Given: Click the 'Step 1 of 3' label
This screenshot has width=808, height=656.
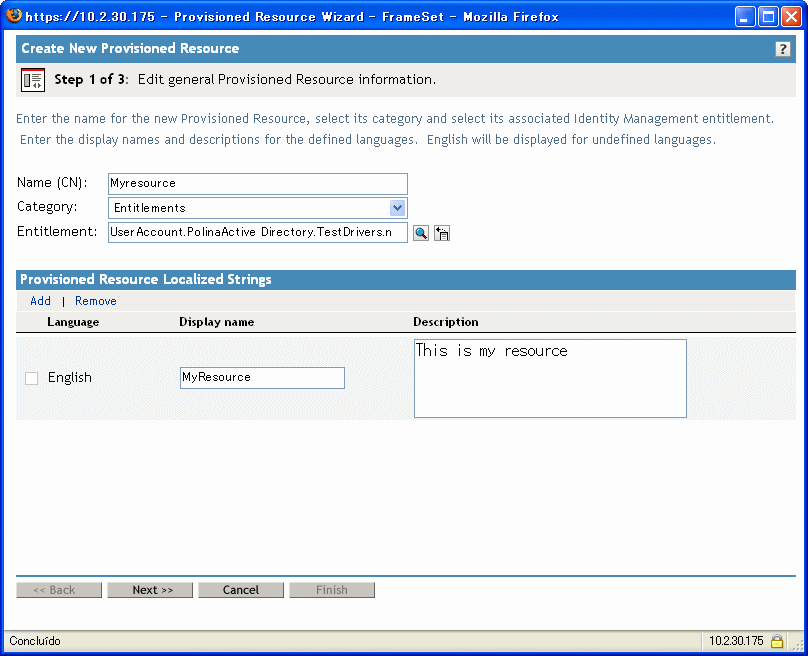Looking at the screenshot, I should (91, 79).
